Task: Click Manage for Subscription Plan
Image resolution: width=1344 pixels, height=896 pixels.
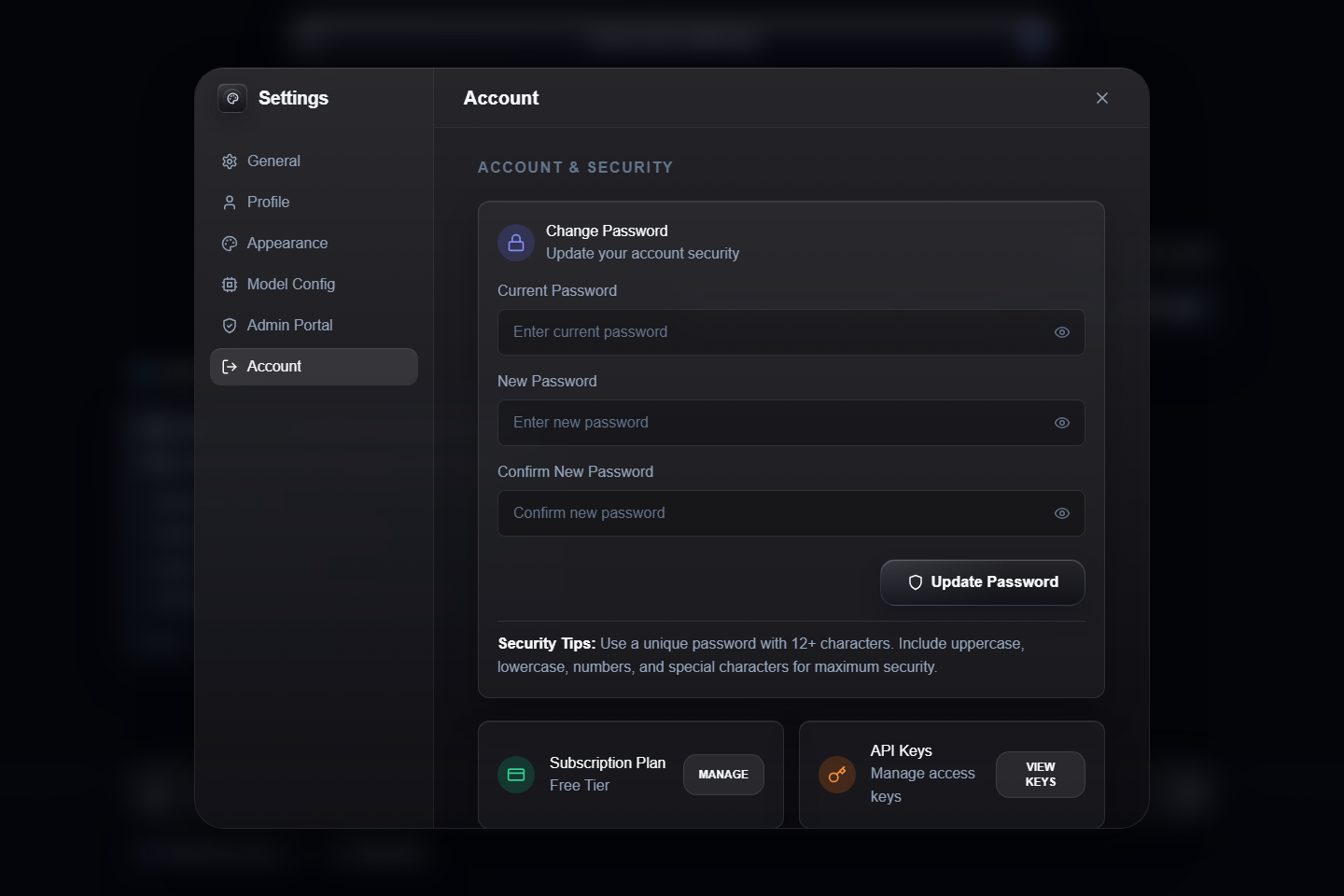Action: point(723,775)
